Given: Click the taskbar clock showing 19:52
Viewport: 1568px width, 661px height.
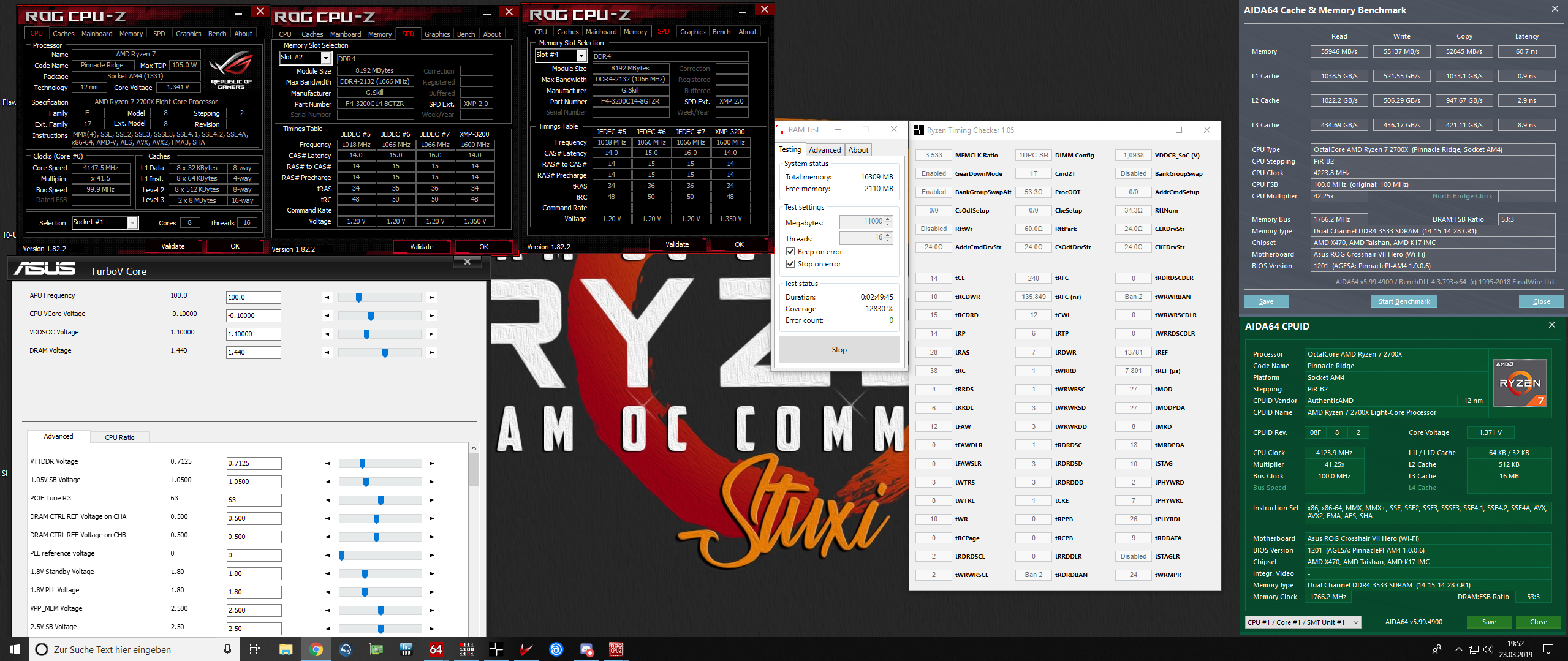Looking at the screenshot, I should [1515, 649].
